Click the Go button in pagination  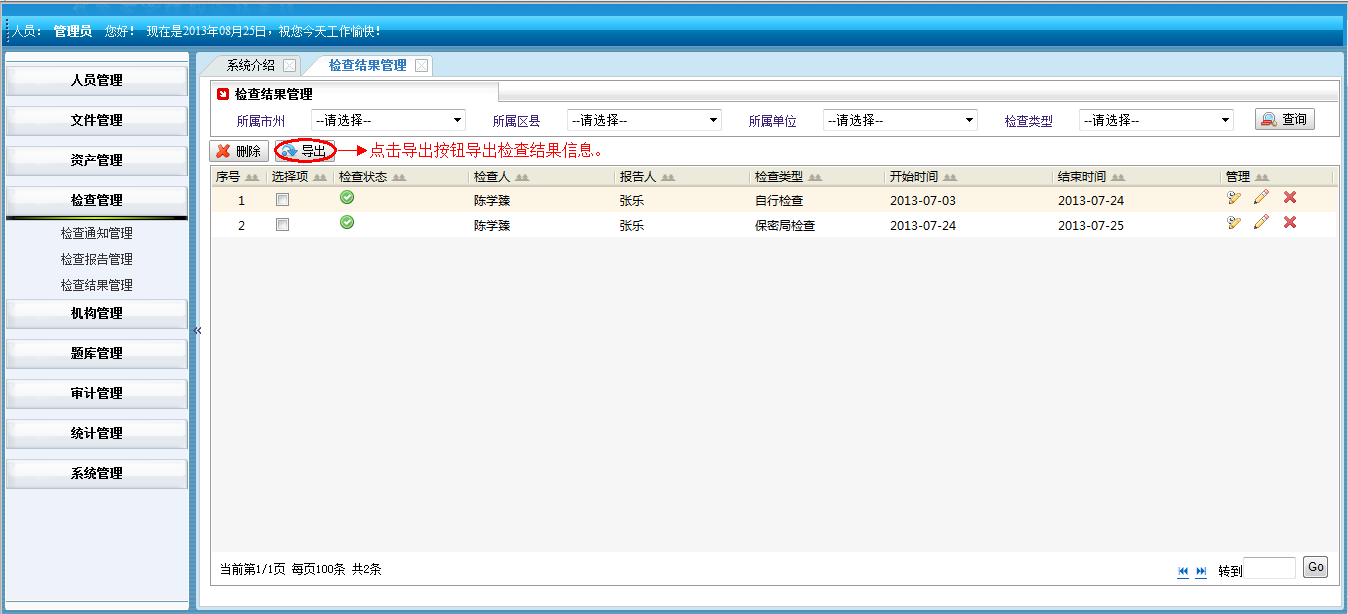[x=1316, y=568]
